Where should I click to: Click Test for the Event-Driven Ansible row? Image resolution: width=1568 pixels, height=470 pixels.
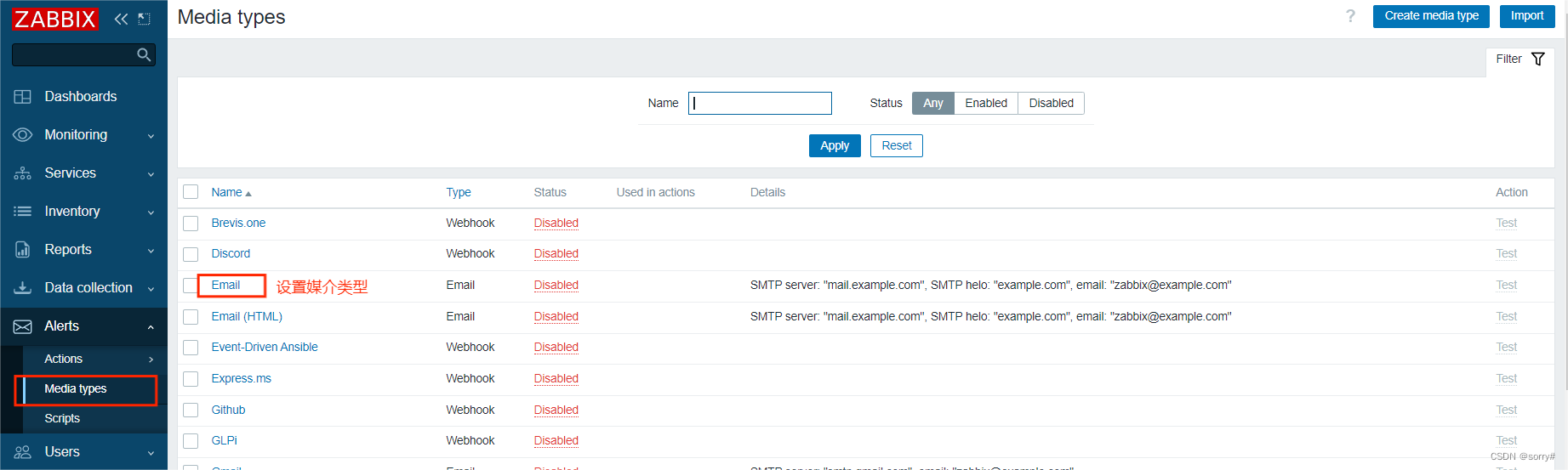tap(1506, 348)
